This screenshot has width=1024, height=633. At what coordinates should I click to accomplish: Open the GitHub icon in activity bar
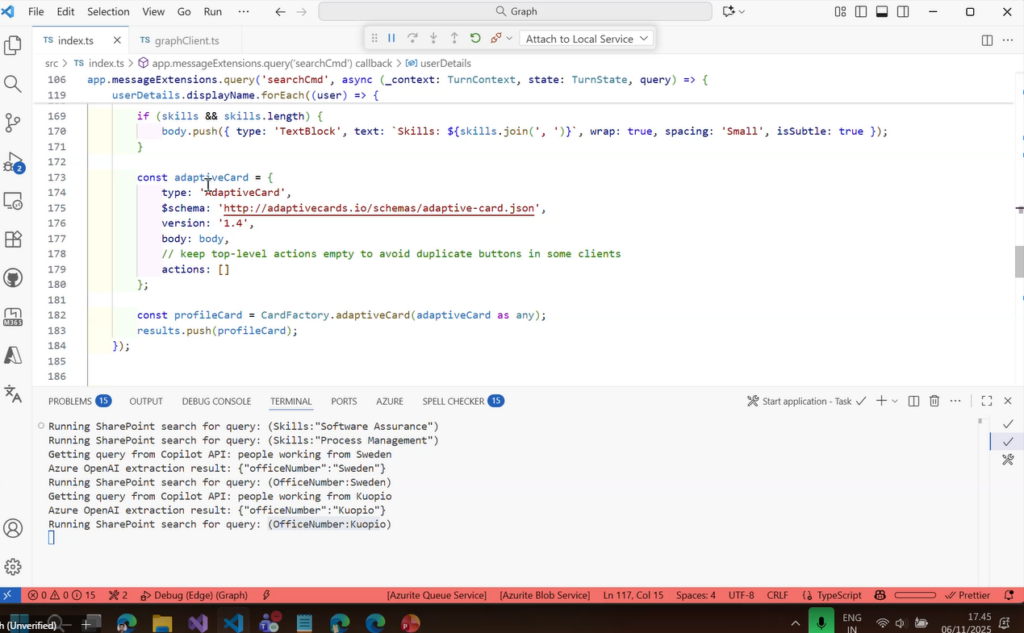13,278
